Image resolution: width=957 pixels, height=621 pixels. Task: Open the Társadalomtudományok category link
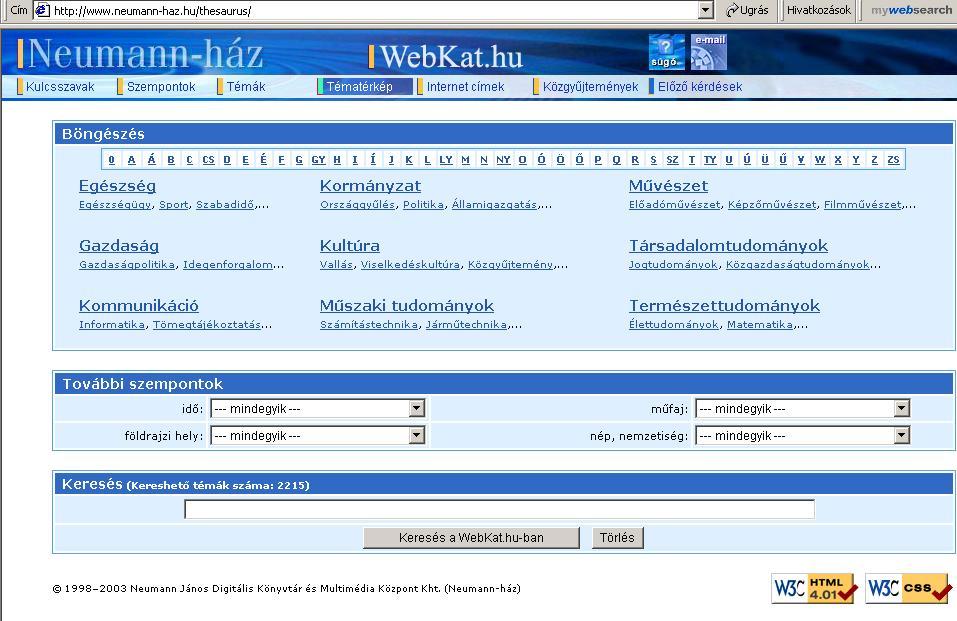[x=728, y=245]
